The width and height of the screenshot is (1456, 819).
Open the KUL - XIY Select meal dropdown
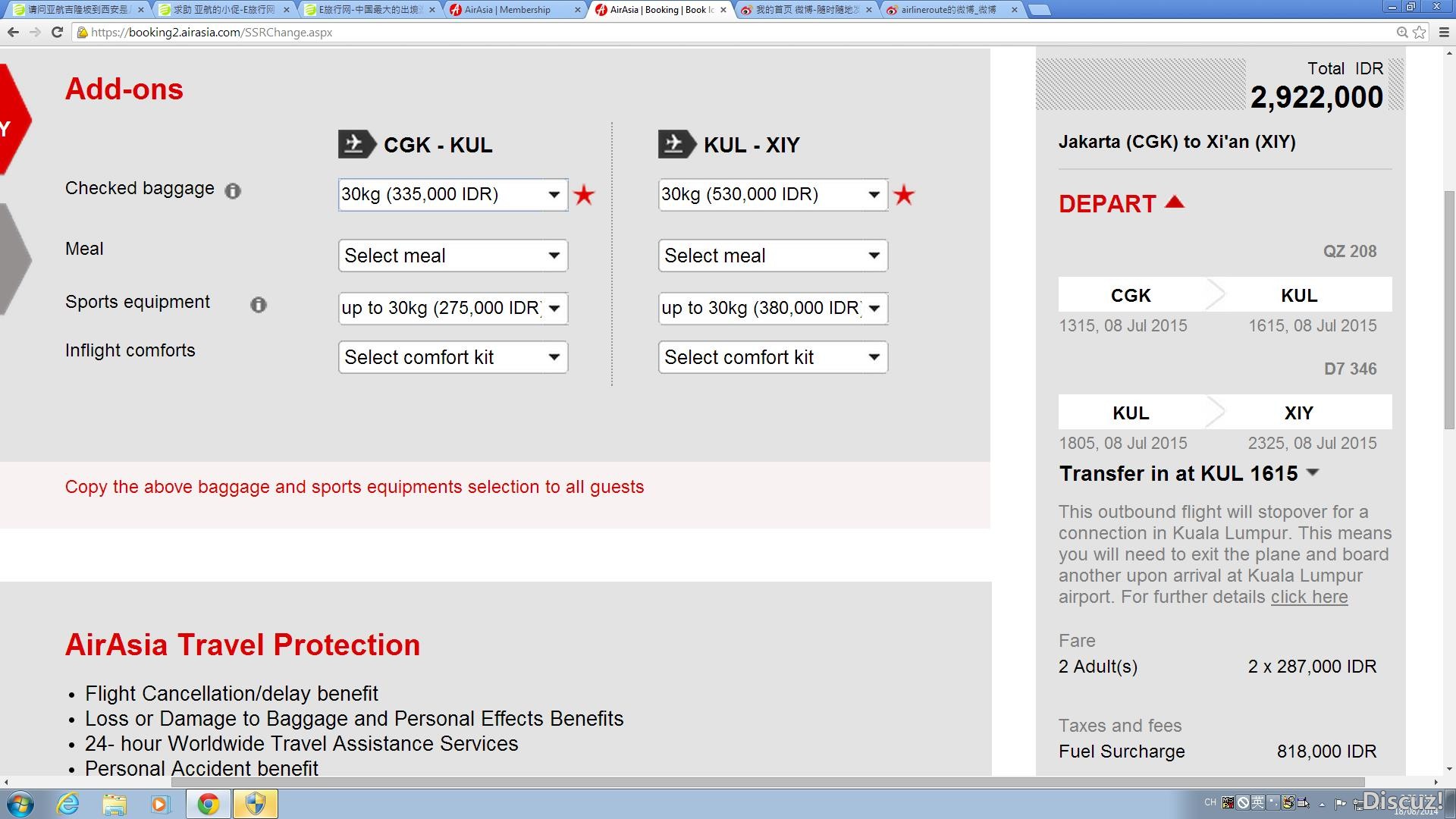pyautogui.click(x=773, y=256)
